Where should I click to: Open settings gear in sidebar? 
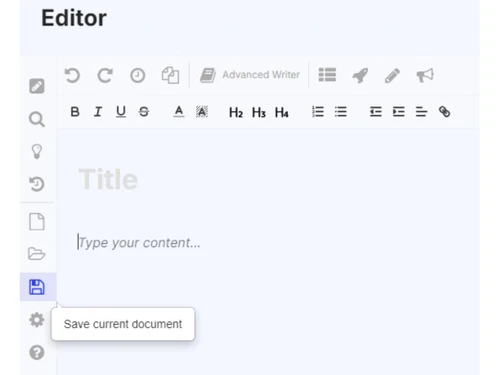pyautogui.click(x=37, y=320)
